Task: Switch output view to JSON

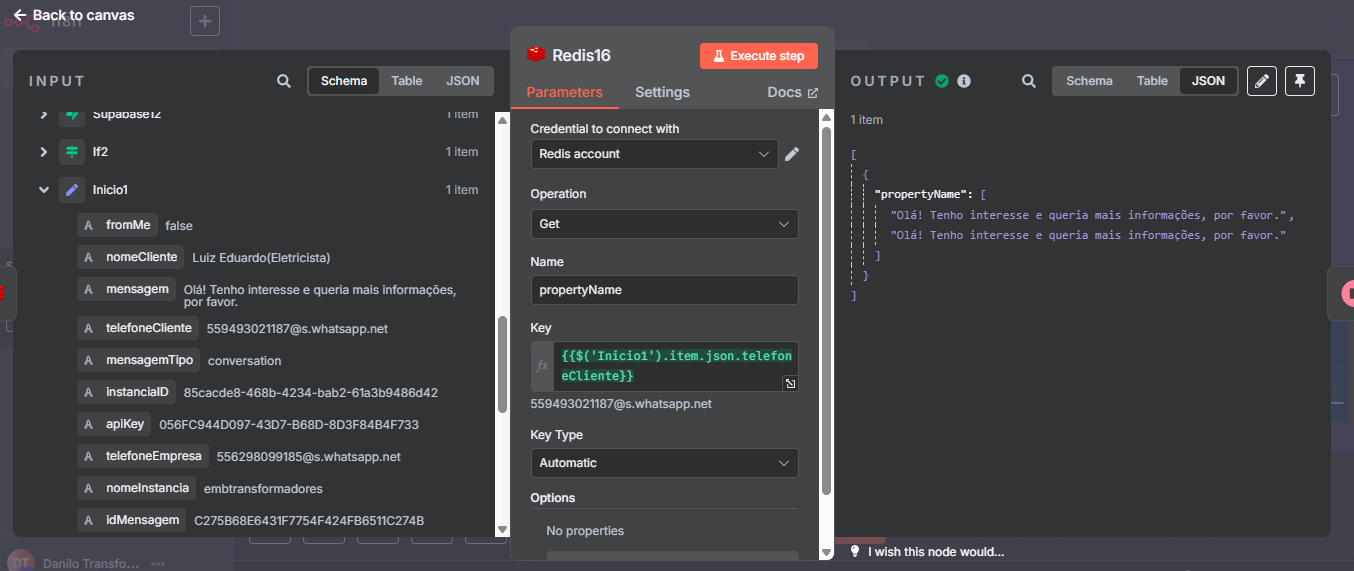Action: click(x=1208, y=81)
